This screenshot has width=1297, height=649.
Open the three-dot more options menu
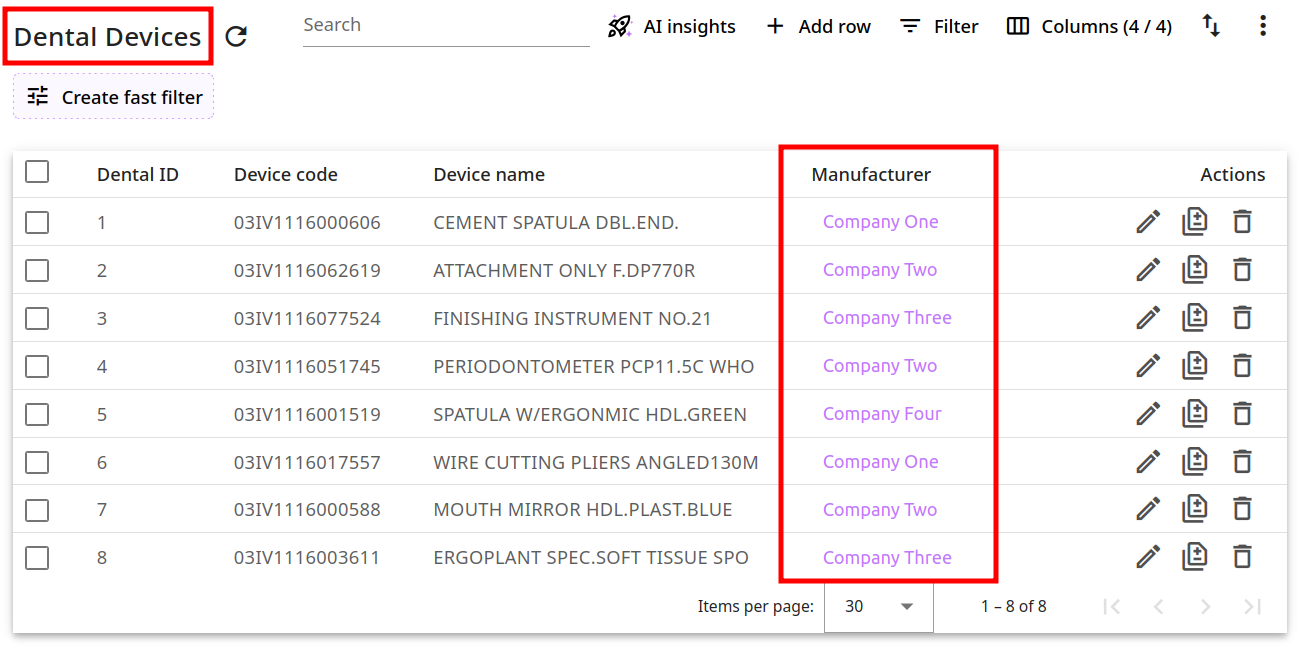point(1263,26)
